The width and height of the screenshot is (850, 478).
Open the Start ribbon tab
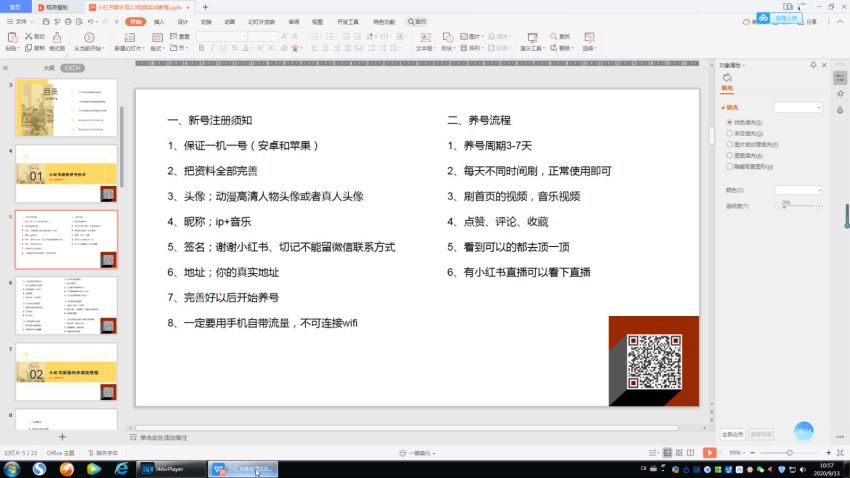[x=136, y=22]
